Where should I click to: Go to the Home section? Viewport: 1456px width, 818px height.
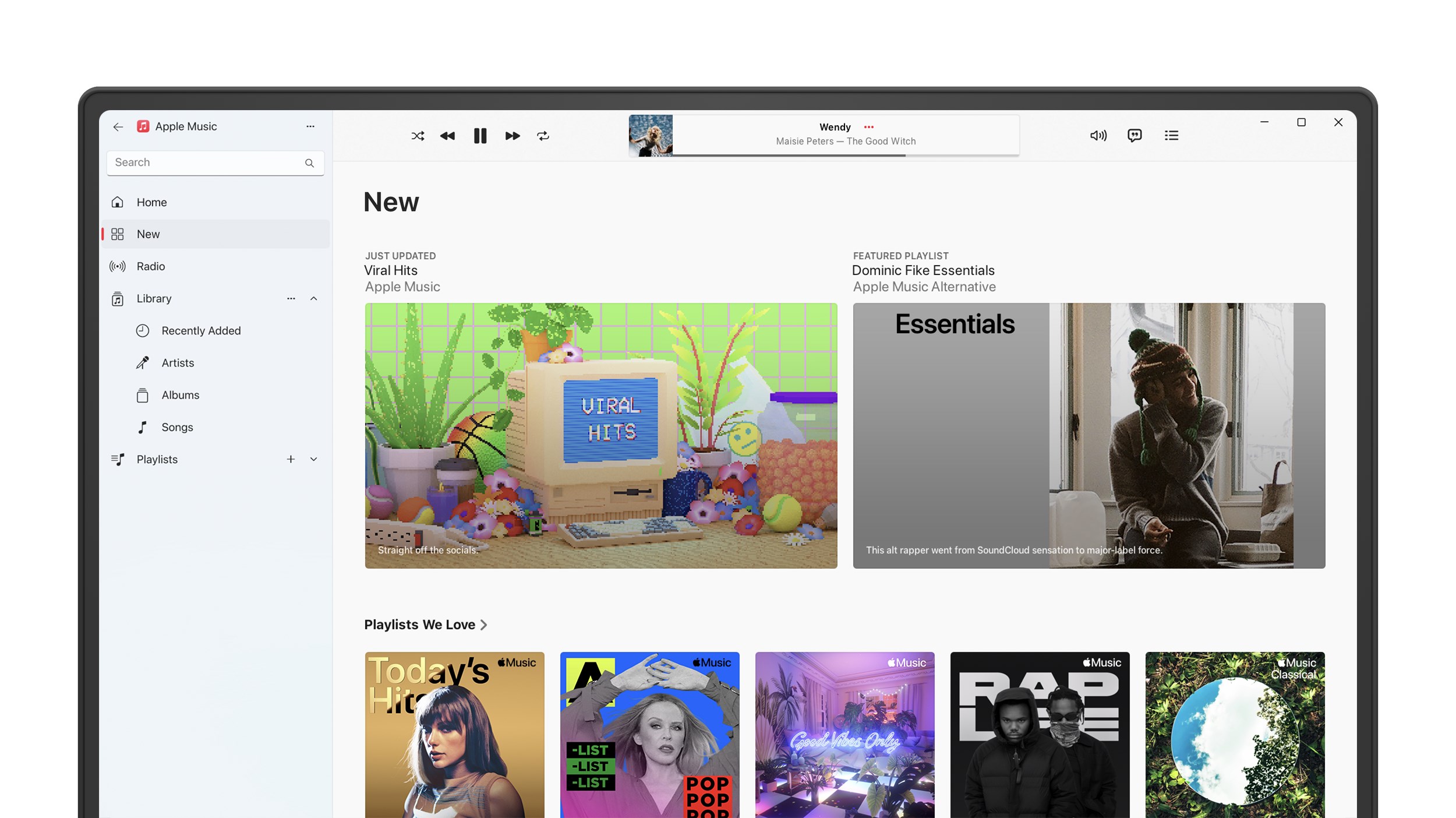click(x=151, y=202)
